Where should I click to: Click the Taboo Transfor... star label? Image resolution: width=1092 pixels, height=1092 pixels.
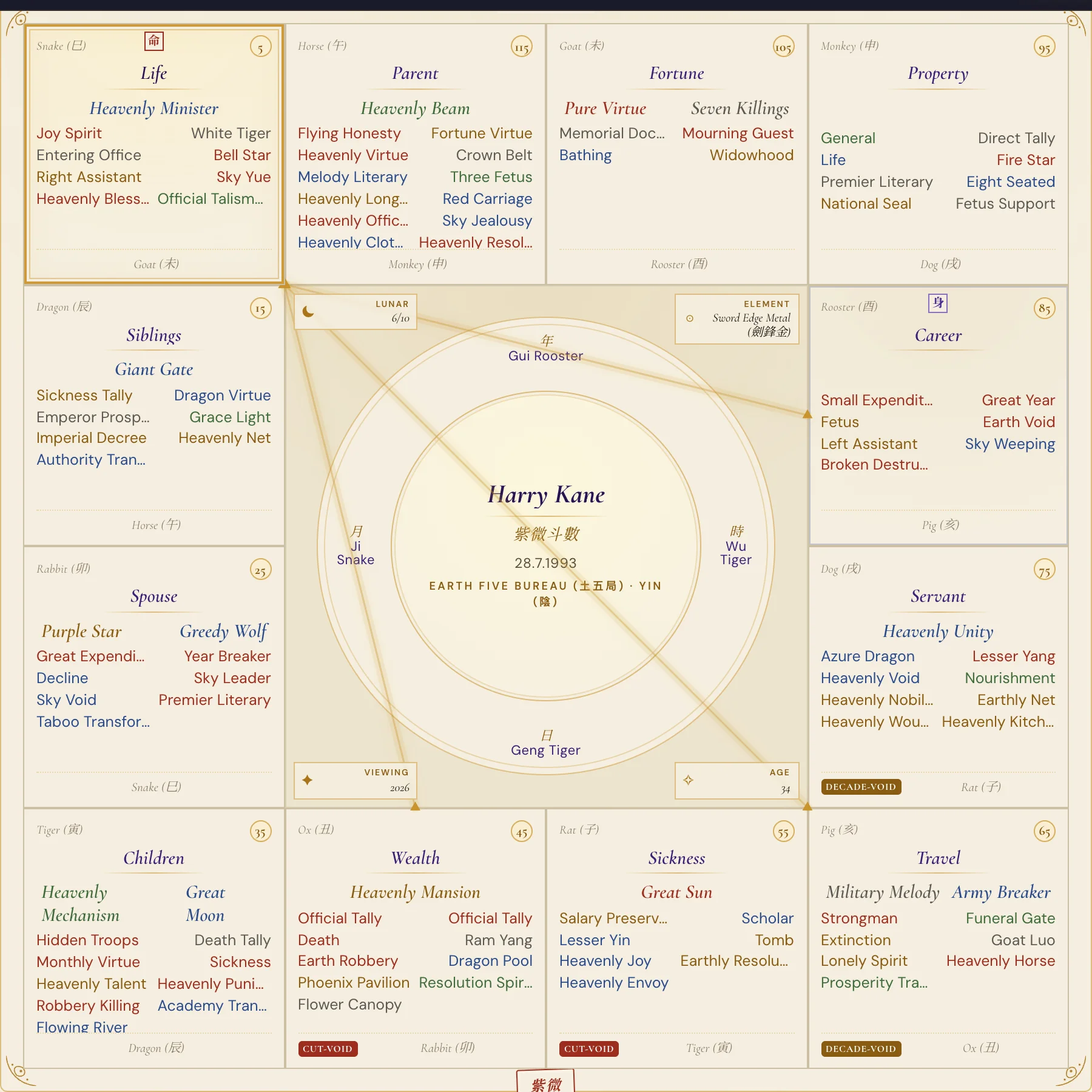93,722
